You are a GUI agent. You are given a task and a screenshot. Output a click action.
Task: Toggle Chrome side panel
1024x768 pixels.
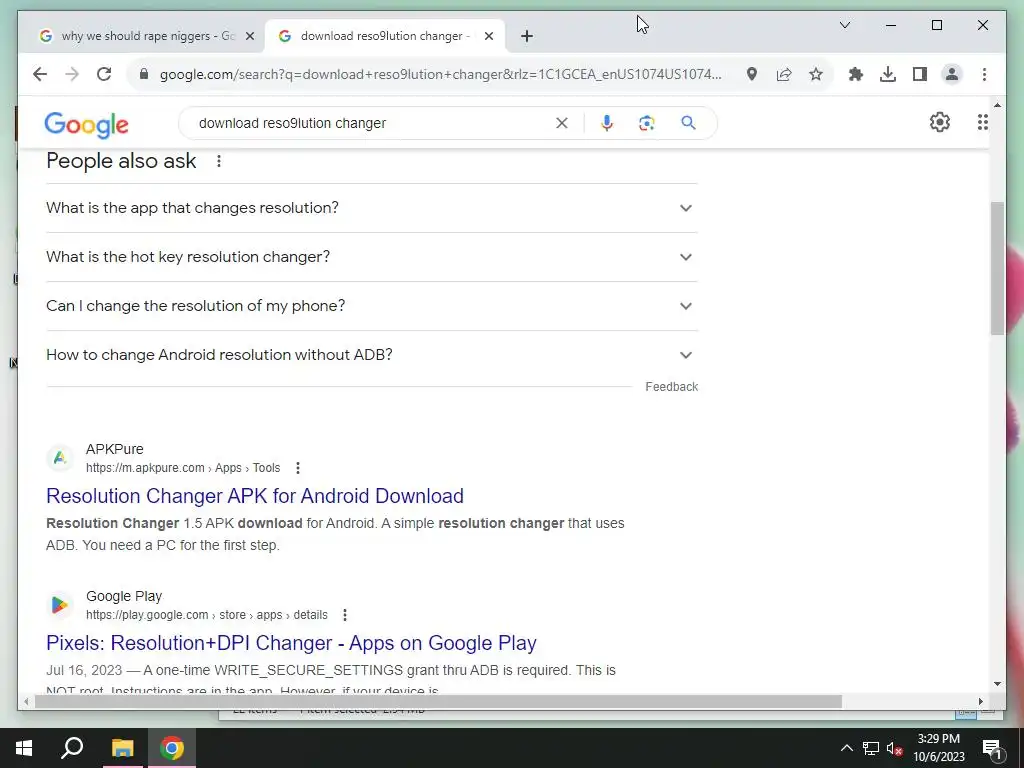coord(920,74)
